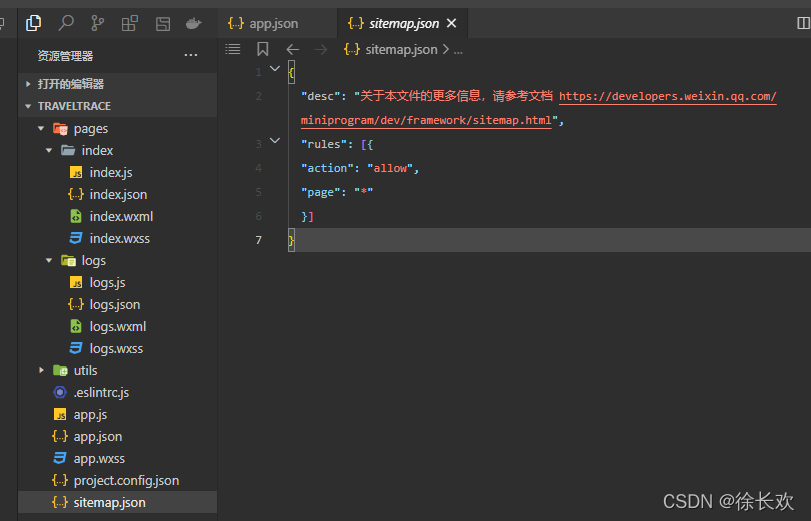Click the bookmark icon in editor toolbar
This screenshot has width=811, height=521.
click(263, 49)
